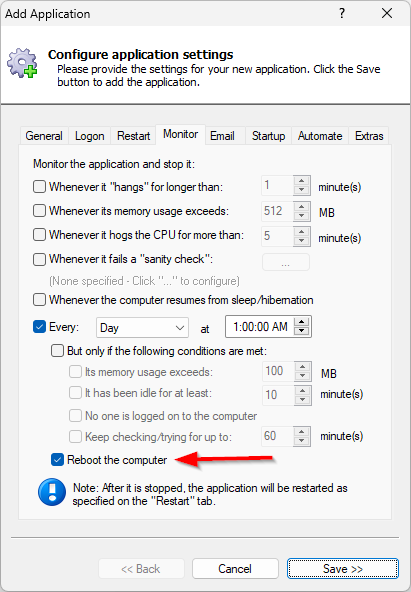Go to the Extras tab
The height and width of the screenshot is (592, 411).
click(369, 136)
